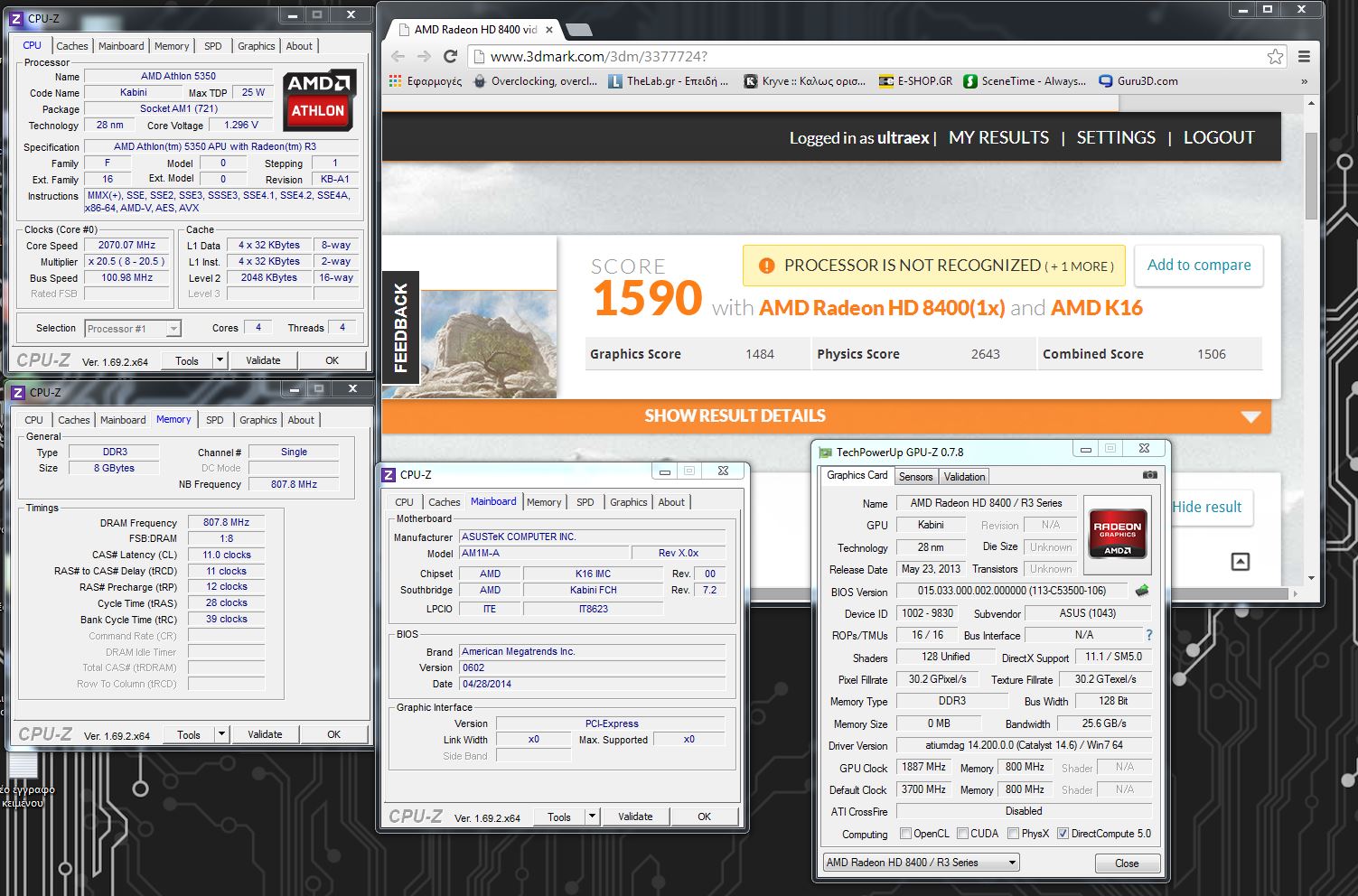This screenshot has height=896, width=1358.
Task: Open MY RESULTS link
Action: click(998, 138)
